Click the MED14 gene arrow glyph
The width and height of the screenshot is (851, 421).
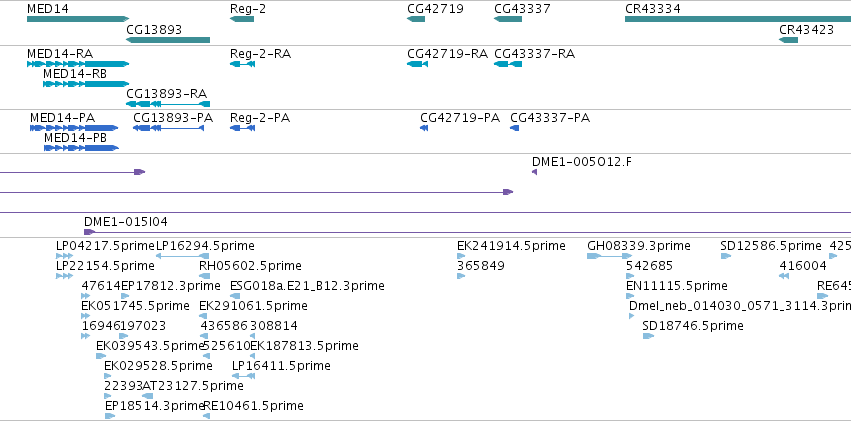click(78, 19)
